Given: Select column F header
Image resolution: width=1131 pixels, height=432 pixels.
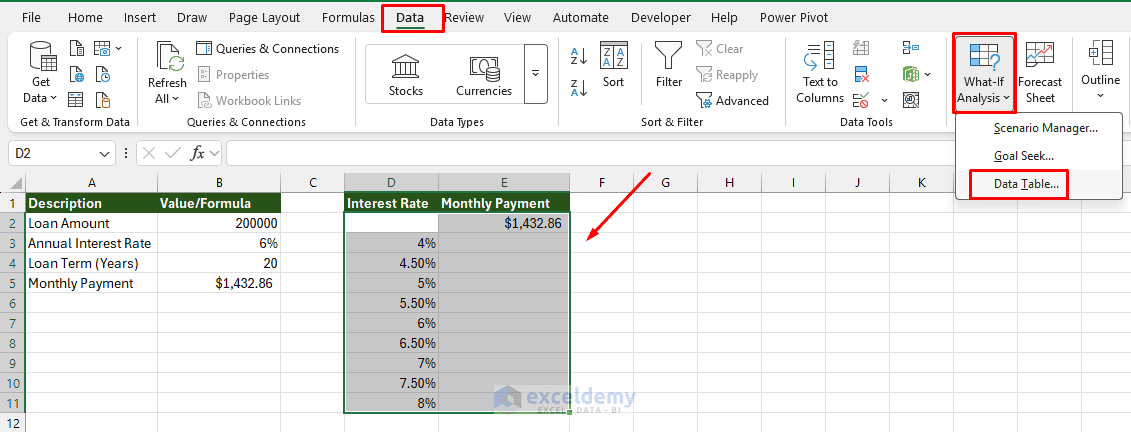Looking at the screenshot, I should [x=602, y=182].
